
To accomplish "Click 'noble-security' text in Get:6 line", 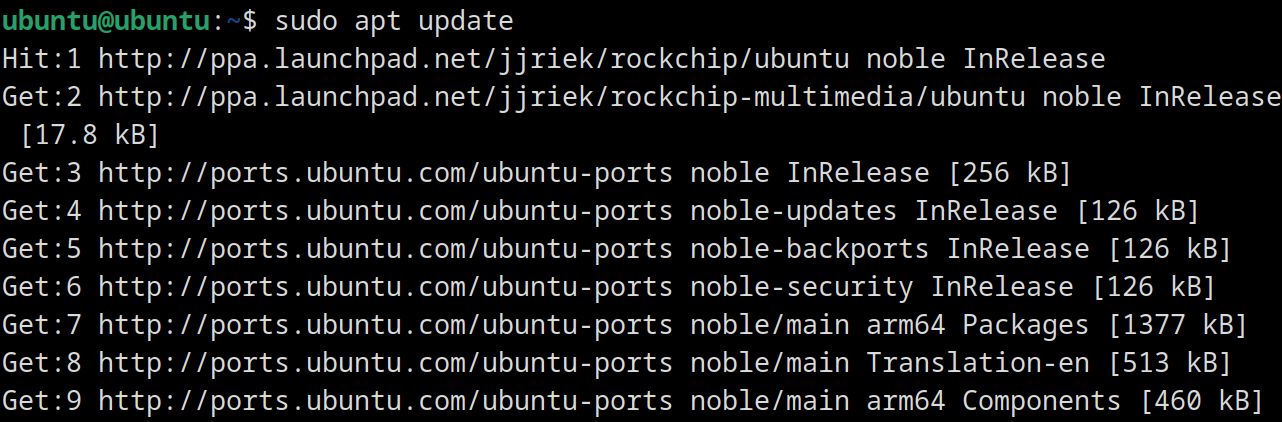I will tap(802, 287).
